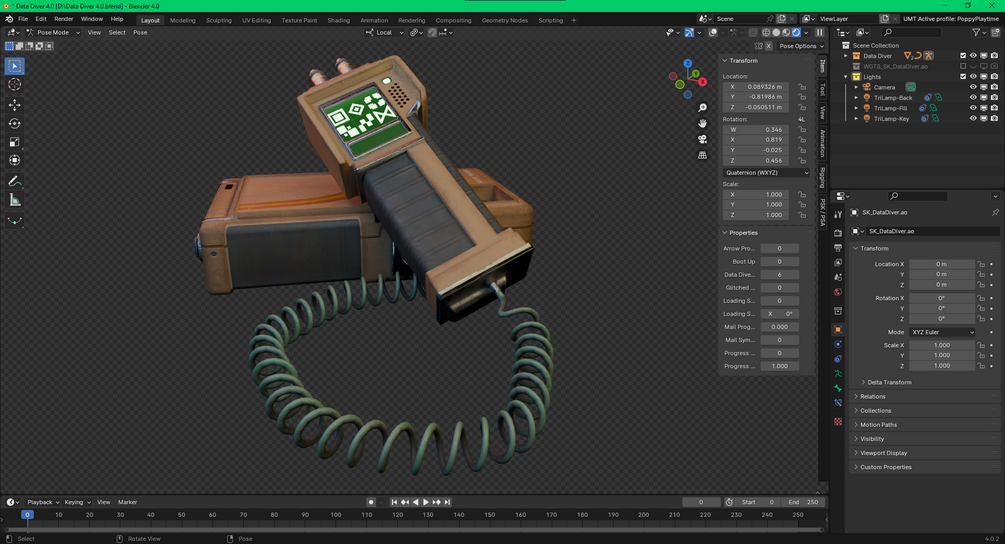1005x544 pixels.
Task: Open the XYZ Euler mode dropdown
Action: [942, 332]
